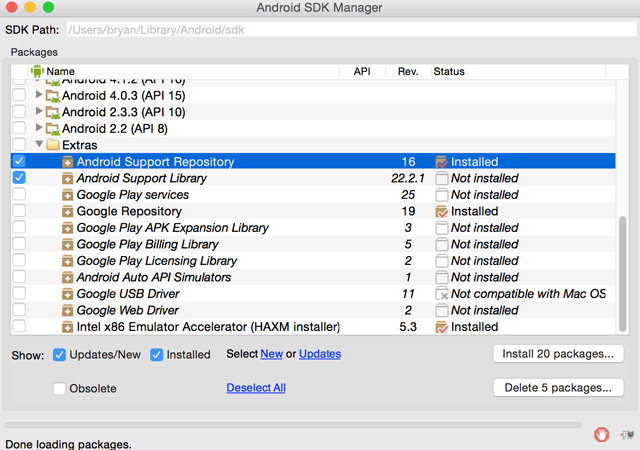Click the Android 4.0.3 folder icon

pos(53,96)
